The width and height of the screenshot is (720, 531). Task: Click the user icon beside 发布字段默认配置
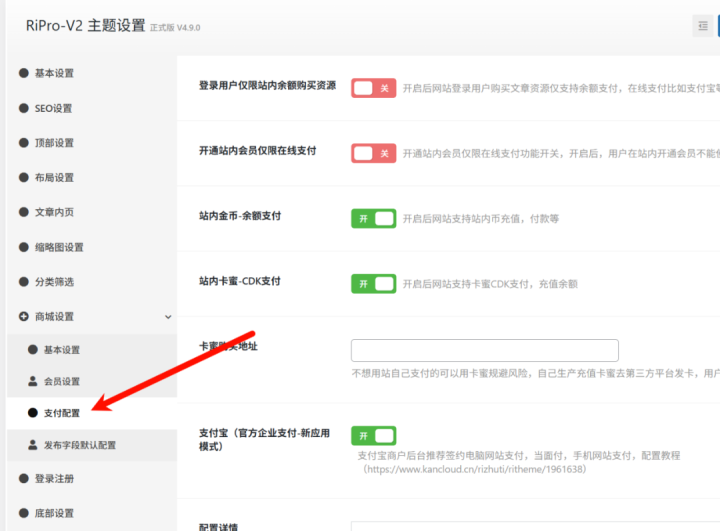pyautogui.click(x=33, y=445)
